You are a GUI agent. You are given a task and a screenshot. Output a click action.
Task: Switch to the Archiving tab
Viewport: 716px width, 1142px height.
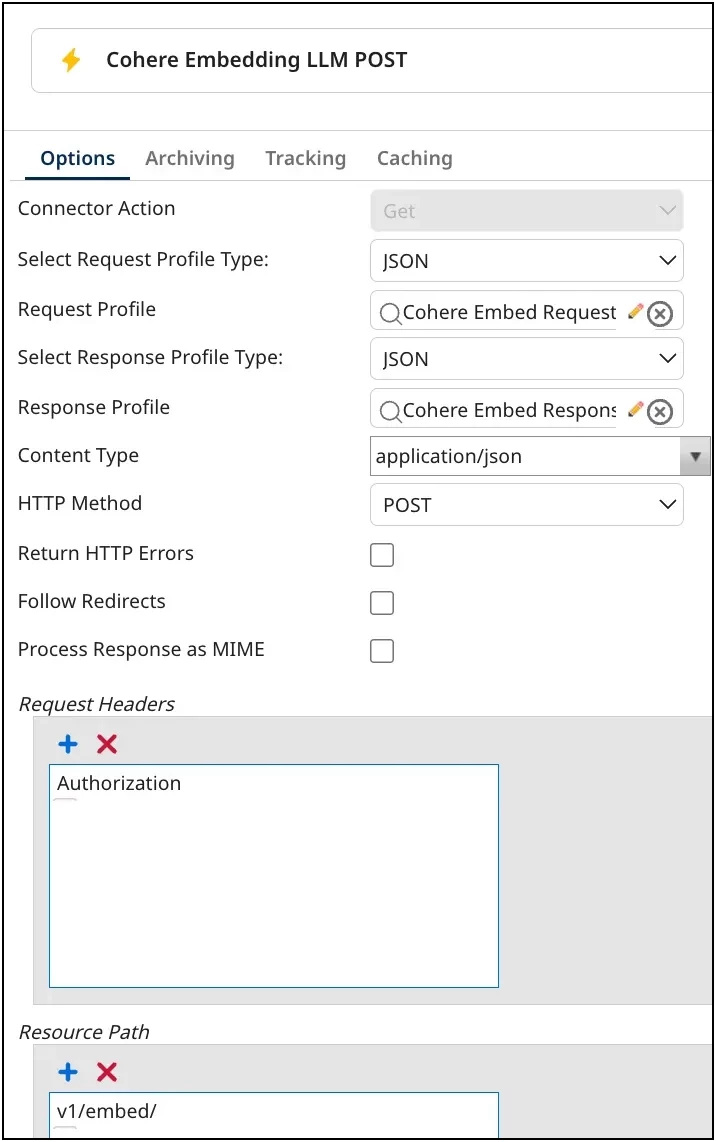tap(190, 158)
